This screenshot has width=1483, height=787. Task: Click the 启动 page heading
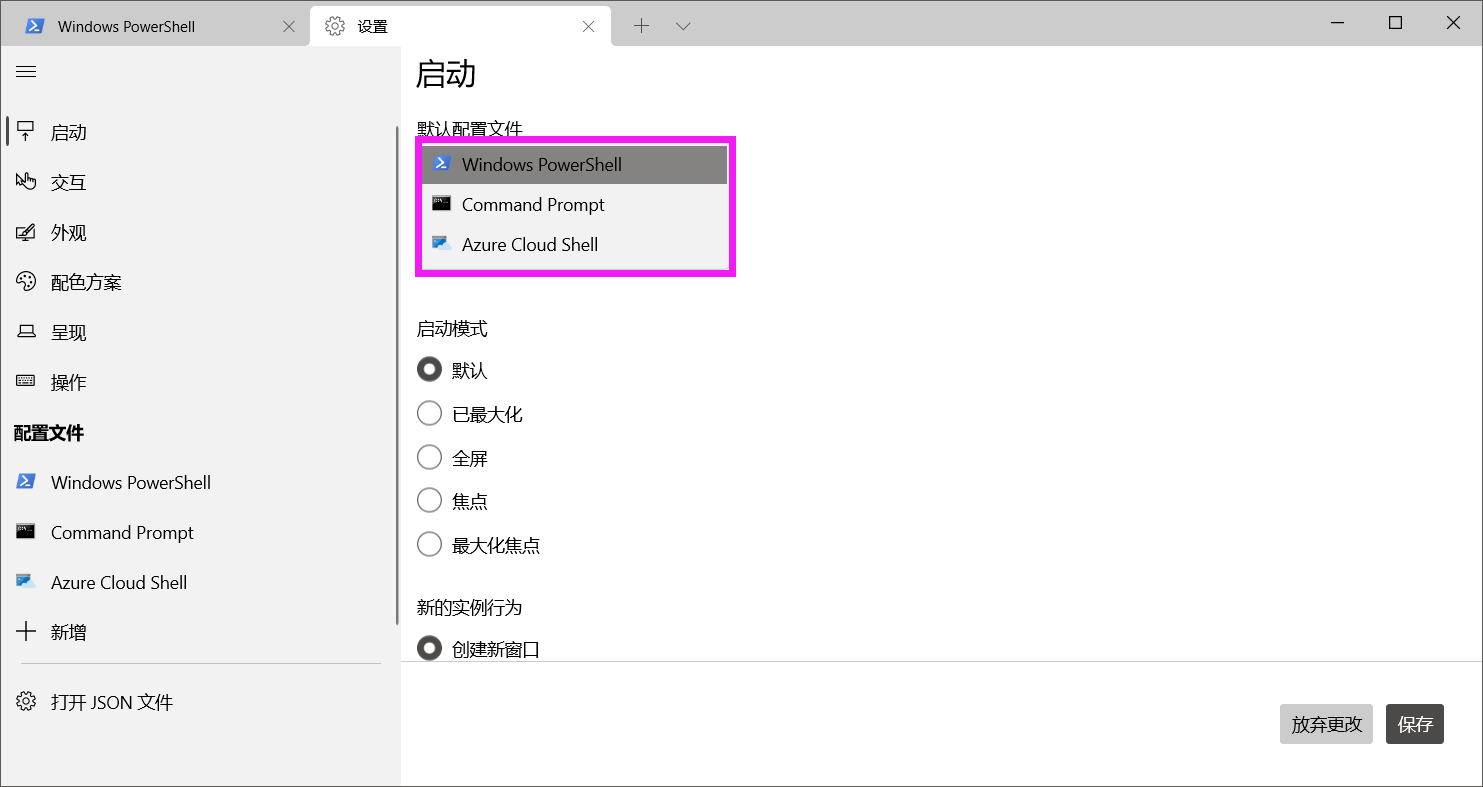(x=446, y=74)
